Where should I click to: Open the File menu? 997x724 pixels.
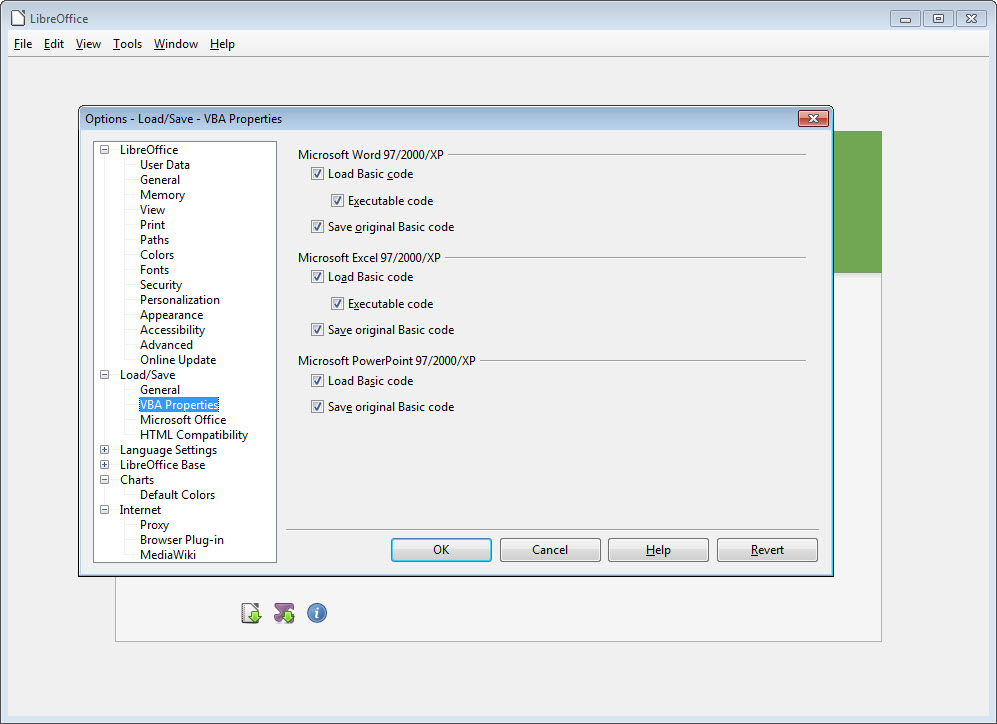pyautogui.click(x=23, y=44)
